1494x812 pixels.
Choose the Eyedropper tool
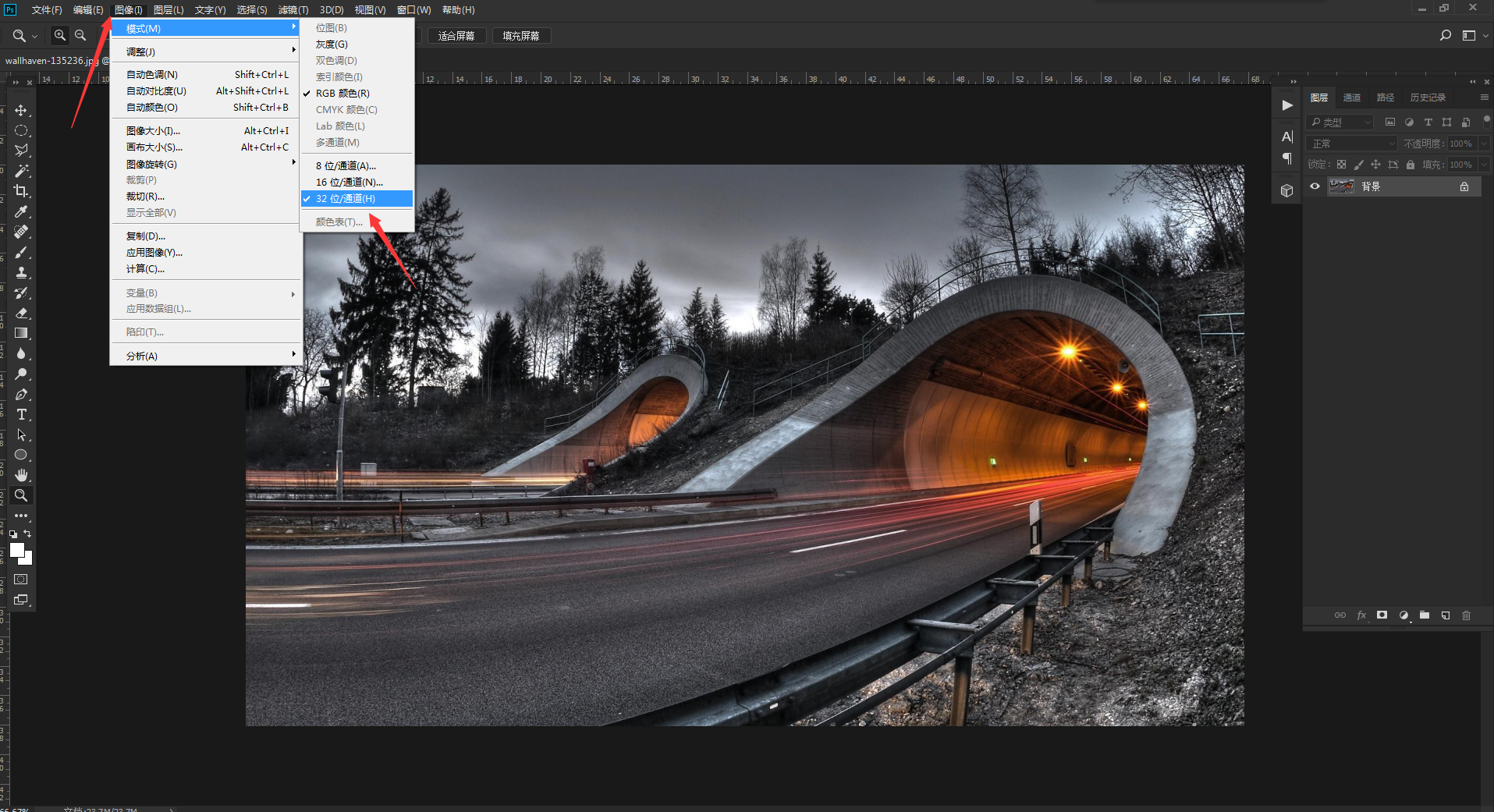pyautogui.click(x=21, y=211)
